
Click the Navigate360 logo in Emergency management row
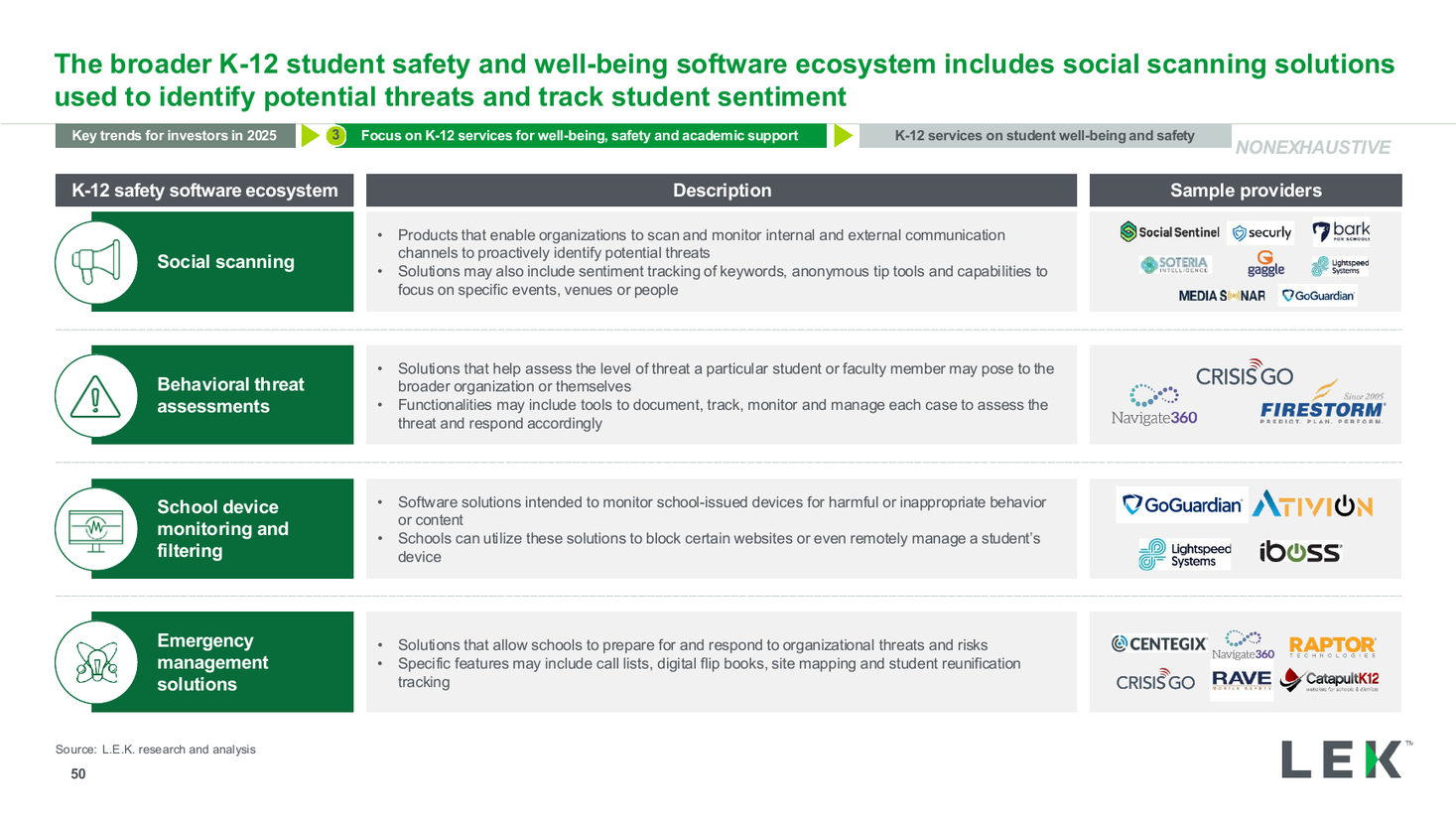click(x=1243, y=645)
